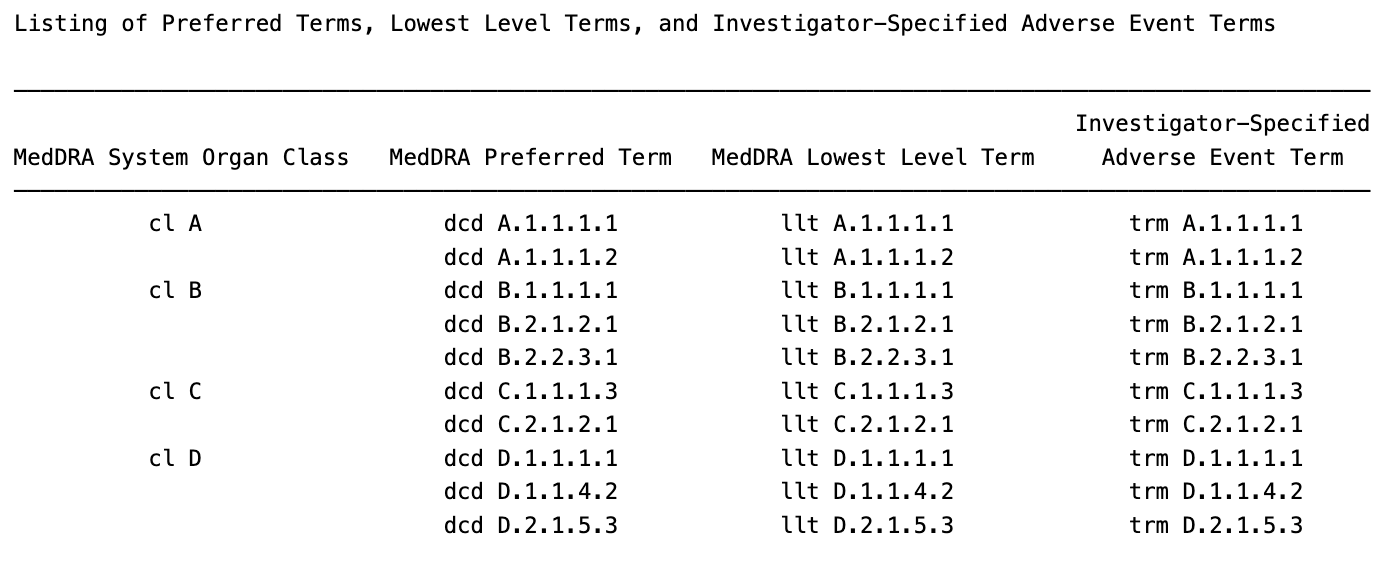Click investigator term trm C.2.1.2.1
The width and height of the screenshot is (1394, 574).
[1216, 424]
